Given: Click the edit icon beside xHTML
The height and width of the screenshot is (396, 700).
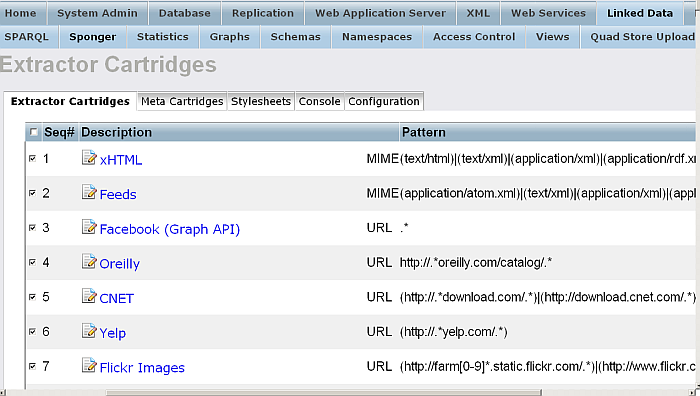Looking at the screenshot, I should (x=89, y=158).
